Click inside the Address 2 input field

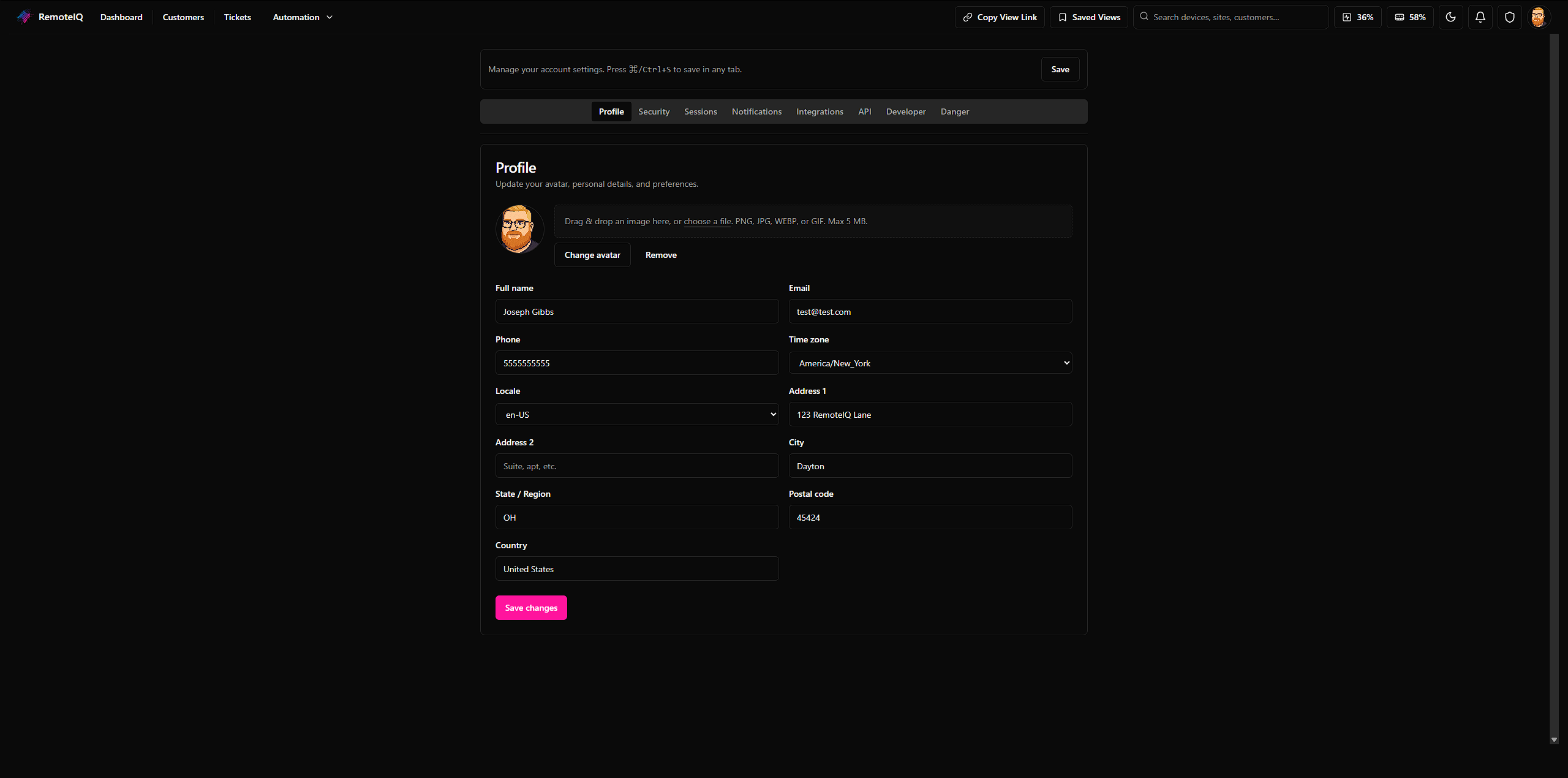tap(636, 466)
